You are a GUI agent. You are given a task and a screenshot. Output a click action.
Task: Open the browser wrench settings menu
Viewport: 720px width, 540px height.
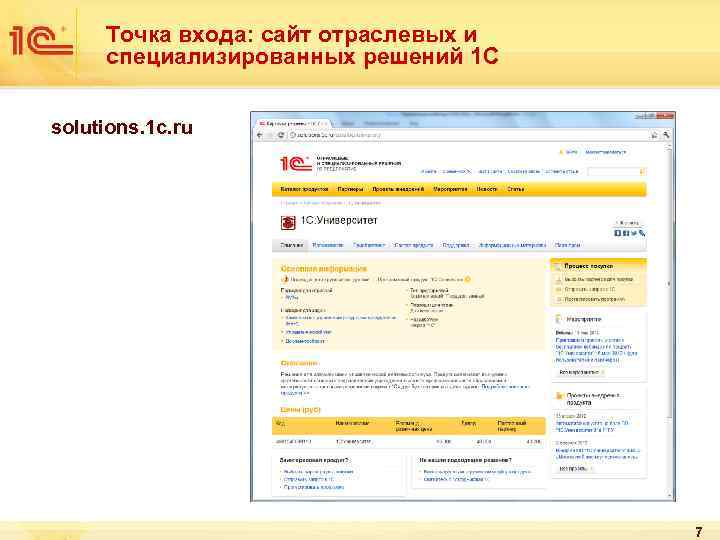point(666,135)
